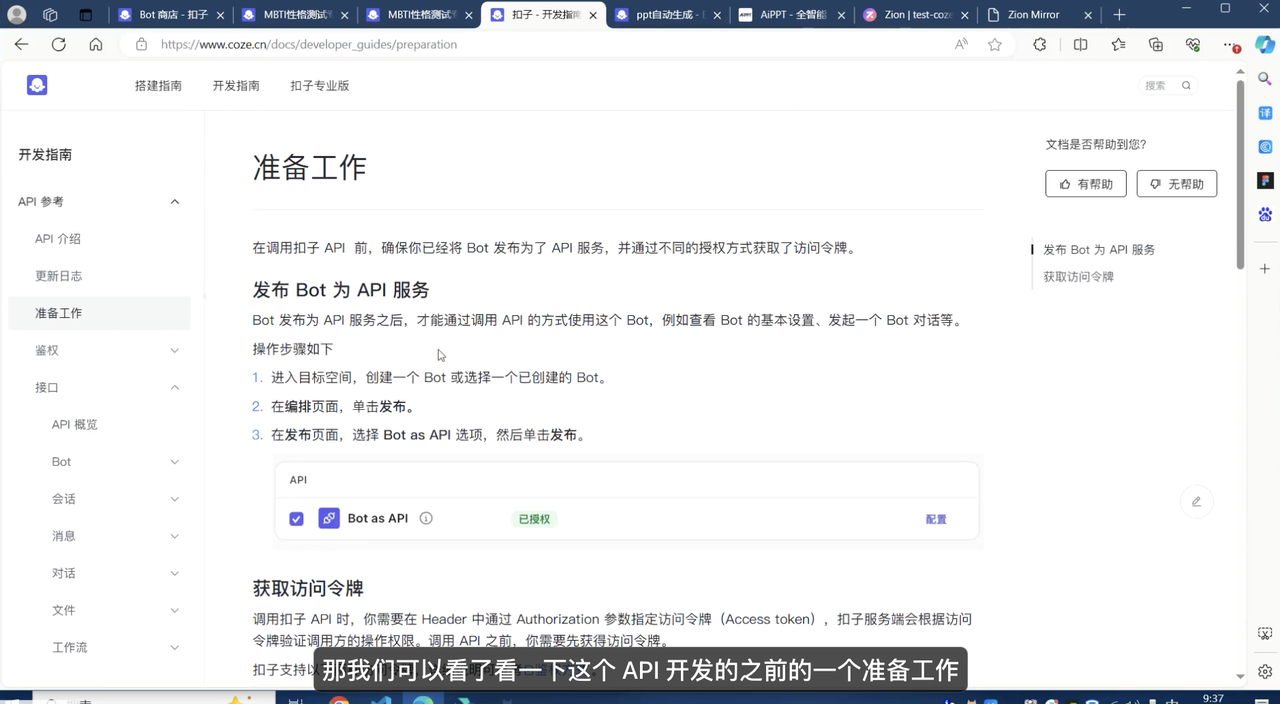This screenshot has width=1280, height=704.
Task: Close the 扣子 - 开发指南 tab
Action: pyautogui.click(x=592, y=15)
